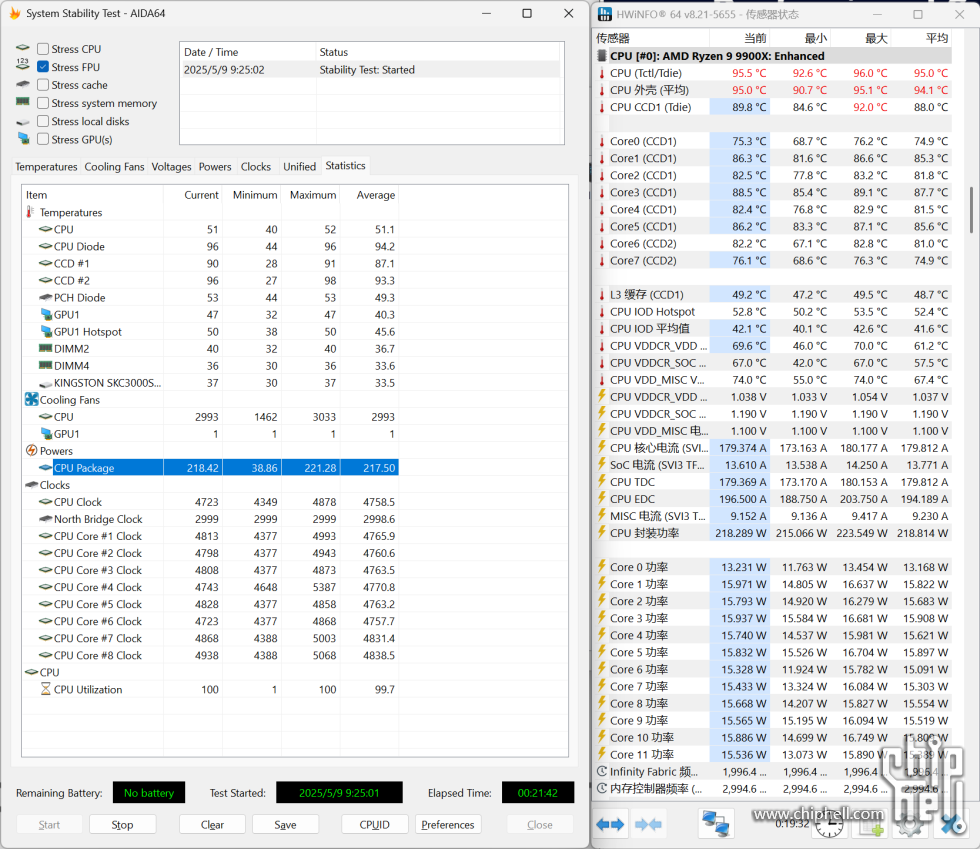Viewport: 980px width, 849px height.
Task: Select the CCD #2 temperature row
Action: pos(210,280)
